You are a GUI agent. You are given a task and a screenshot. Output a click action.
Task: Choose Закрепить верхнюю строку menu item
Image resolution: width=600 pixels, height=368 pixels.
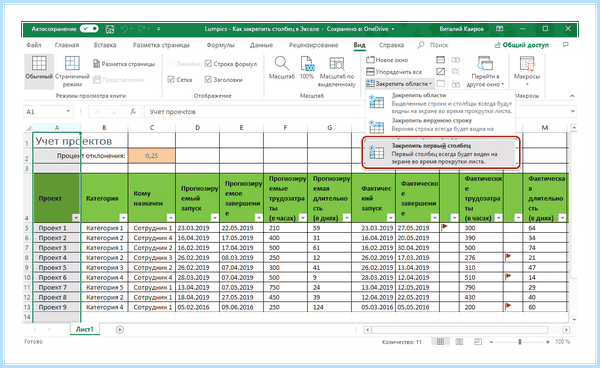440,125
